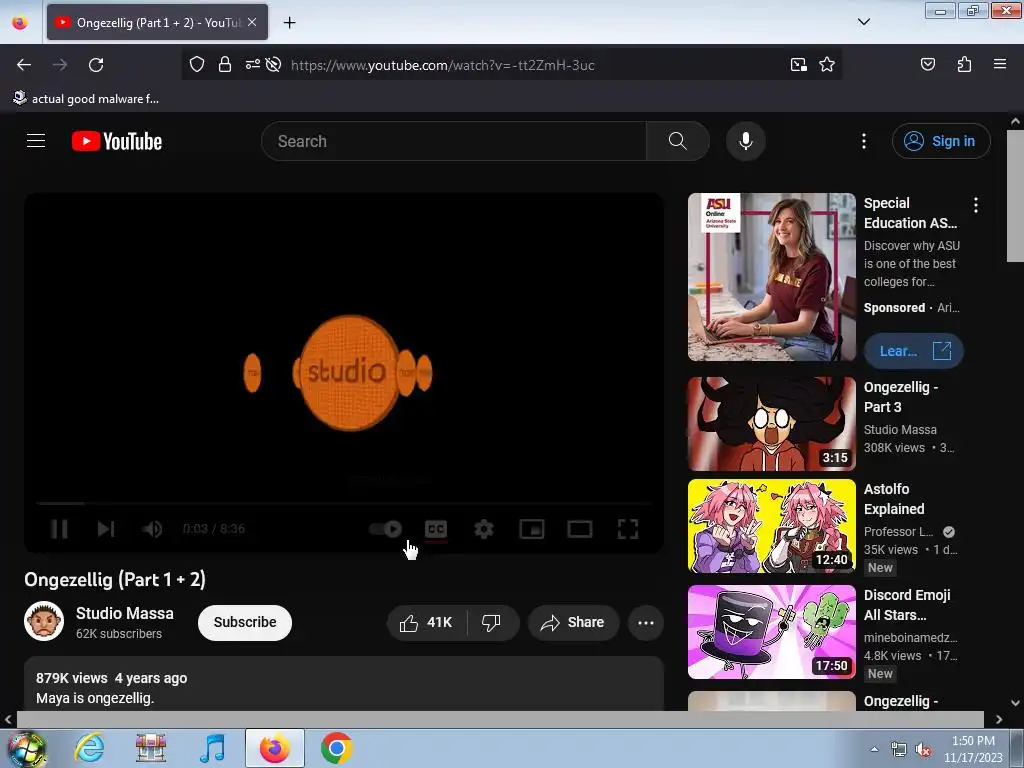The image size is (1024, 768).
Task: Show hidden system tray icons
Action: (874, 749)
